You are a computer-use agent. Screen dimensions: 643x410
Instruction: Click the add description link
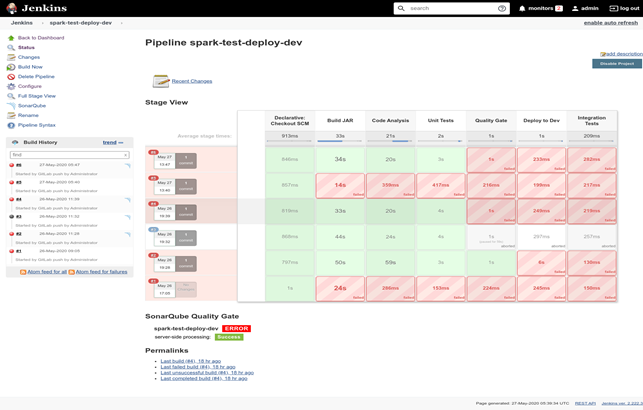click(x=624, y=54)
